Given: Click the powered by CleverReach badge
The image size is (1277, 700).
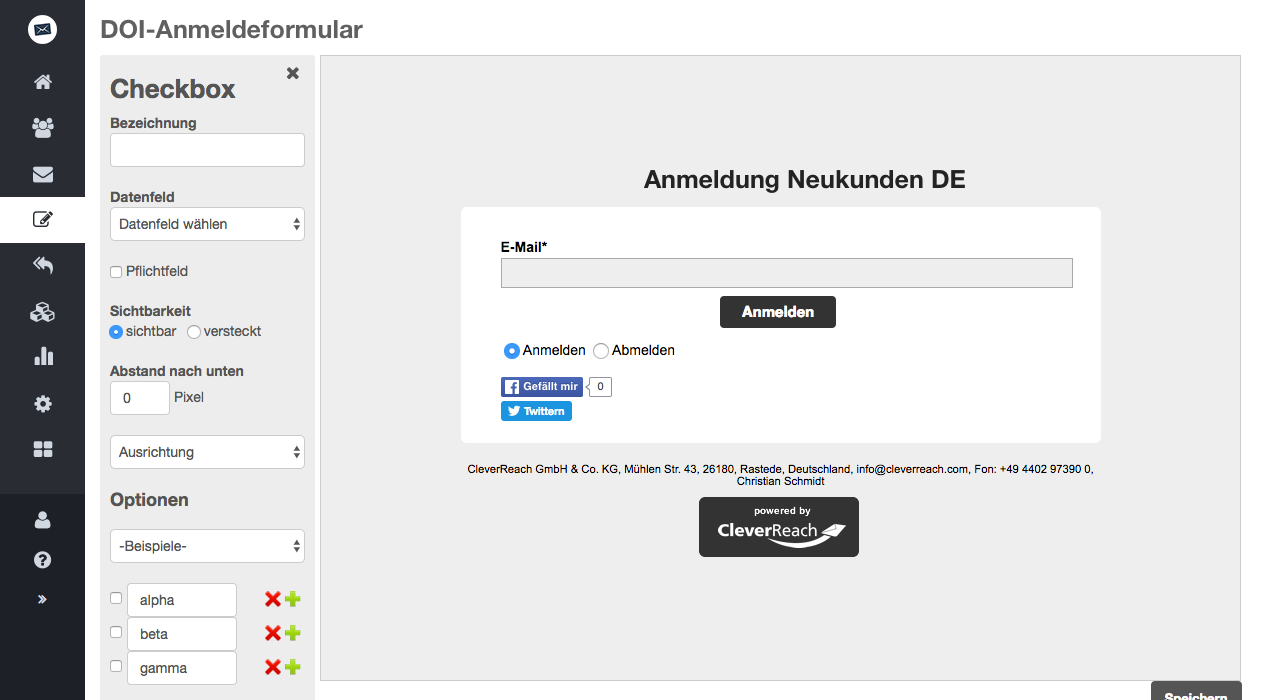Looking at the screenshot, I should tap(779, 527).
